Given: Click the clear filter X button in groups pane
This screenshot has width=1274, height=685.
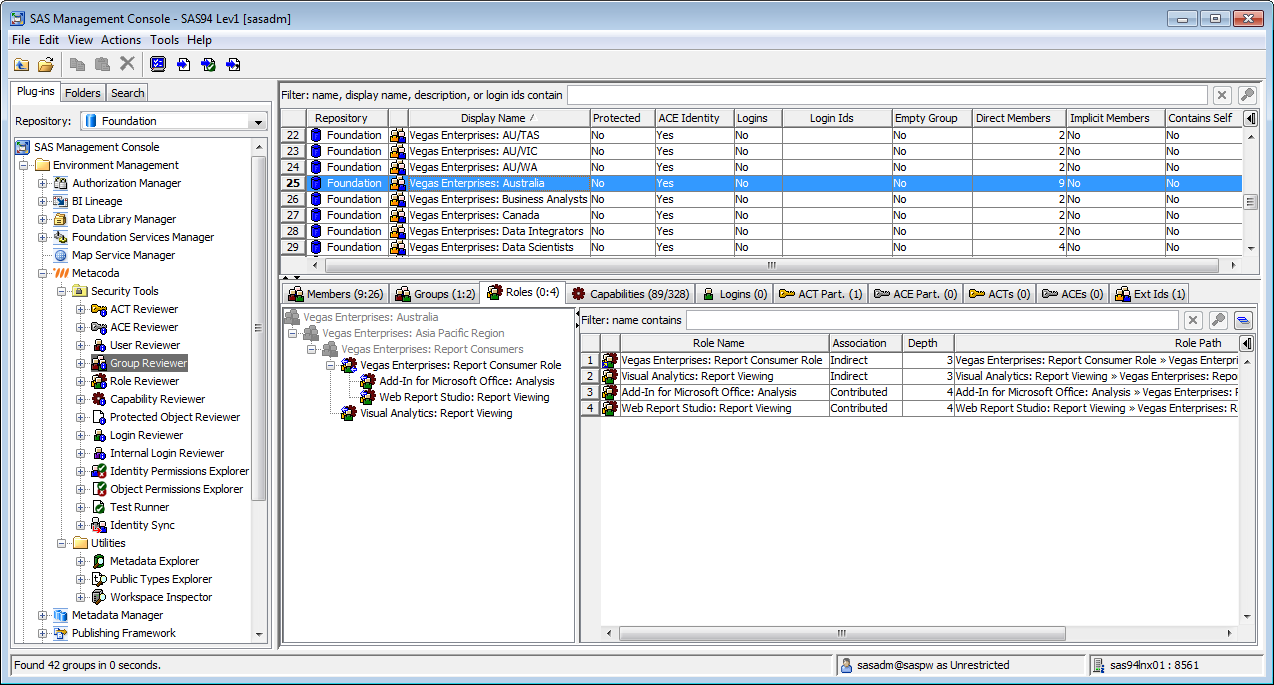Looking at the screenshot, I should 1221,95.
